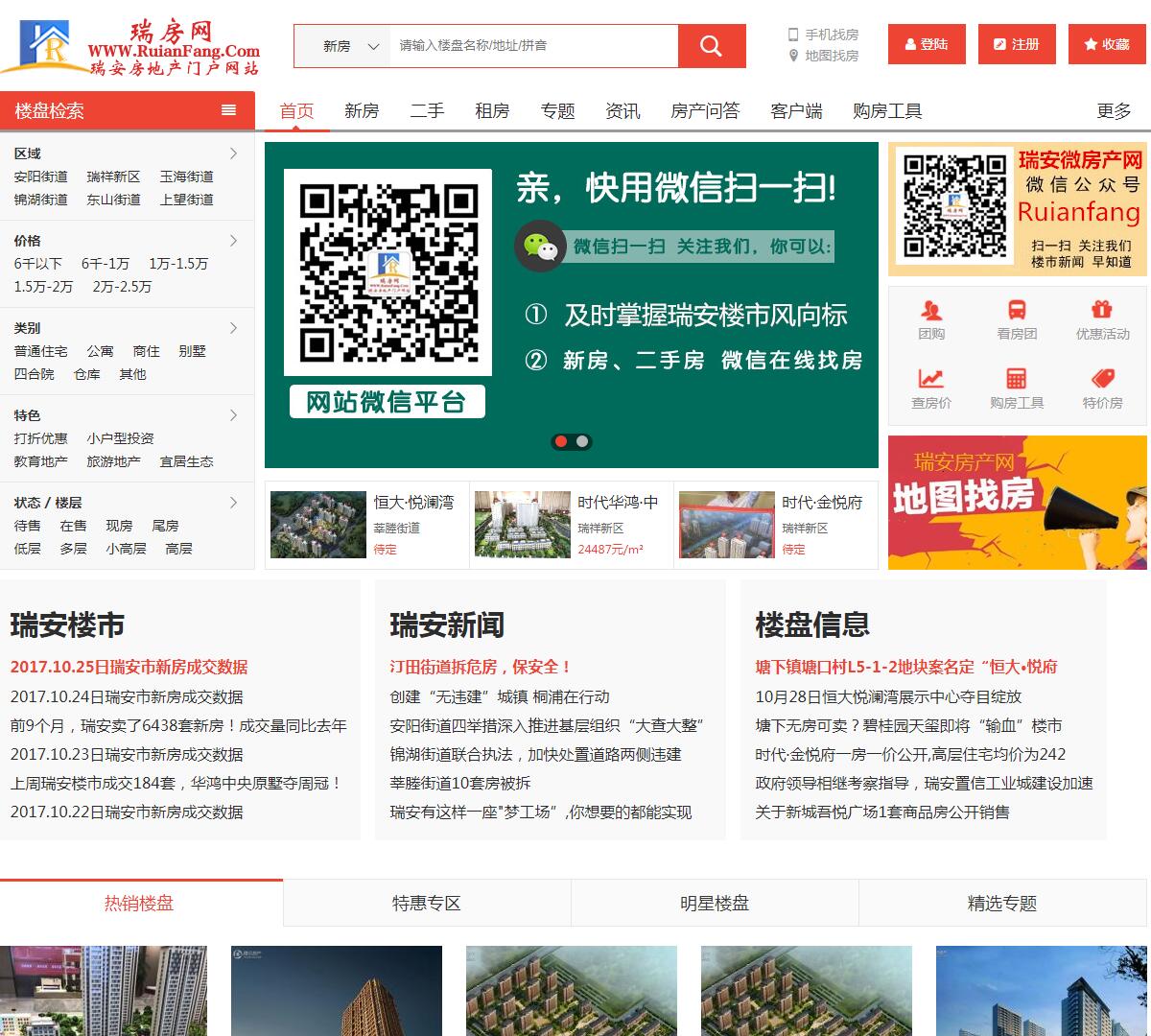Open the 二手 nav item
The width and height of the screenshot is (1151, 1036).
click(427, 111)
